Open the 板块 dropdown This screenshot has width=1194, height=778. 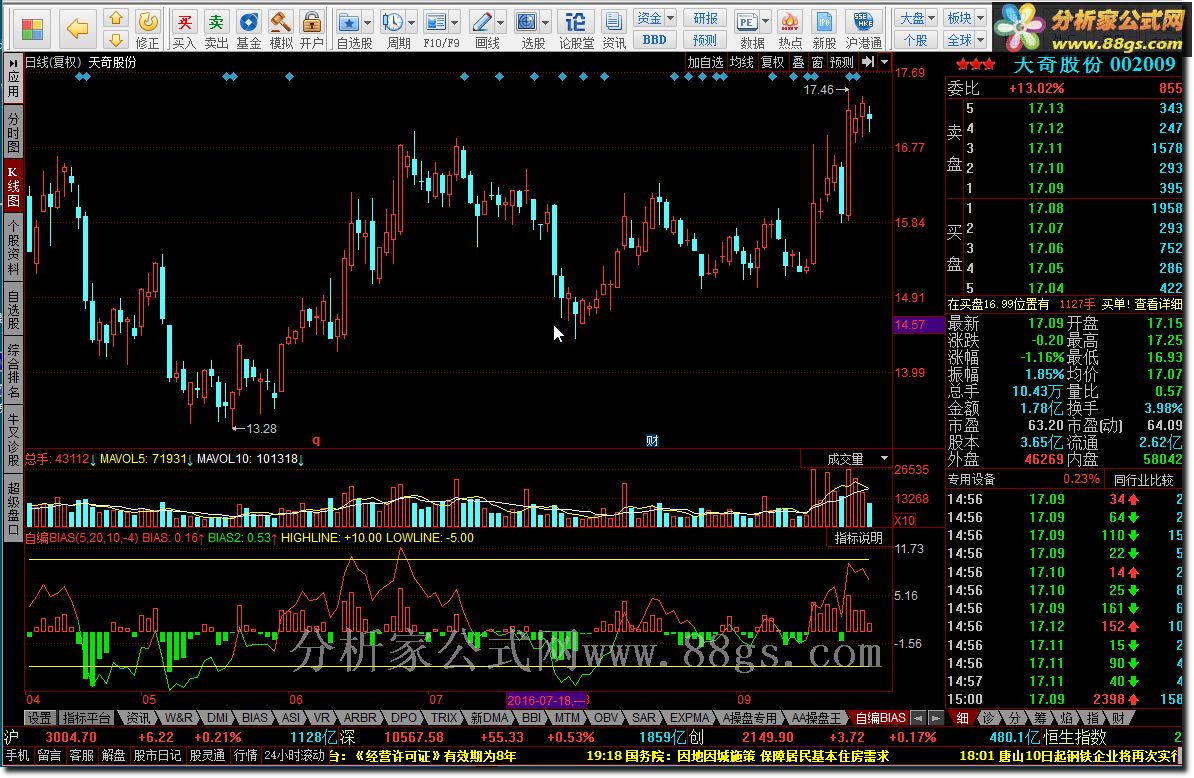(965, 18)
